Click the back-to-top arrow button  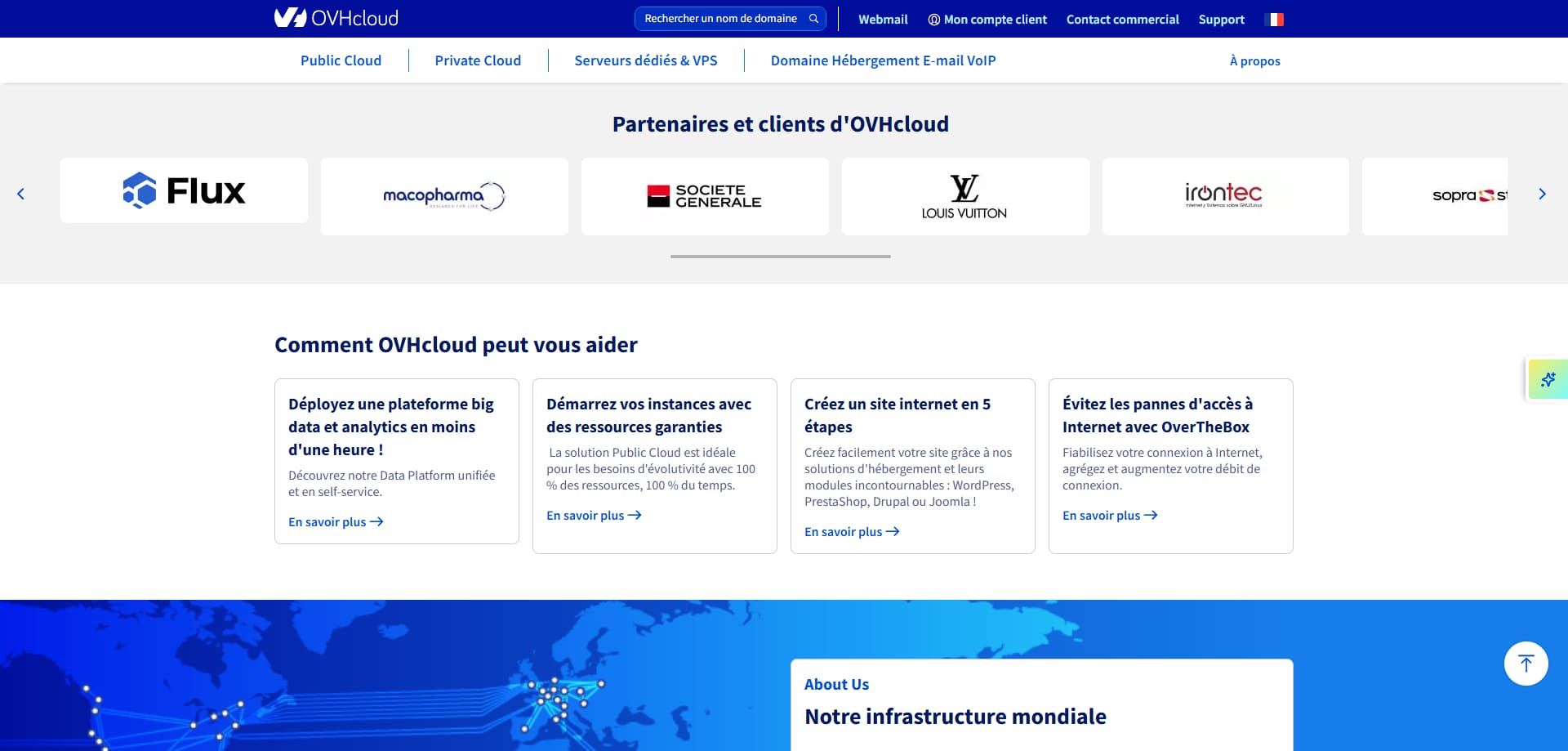click(1526, 664)
